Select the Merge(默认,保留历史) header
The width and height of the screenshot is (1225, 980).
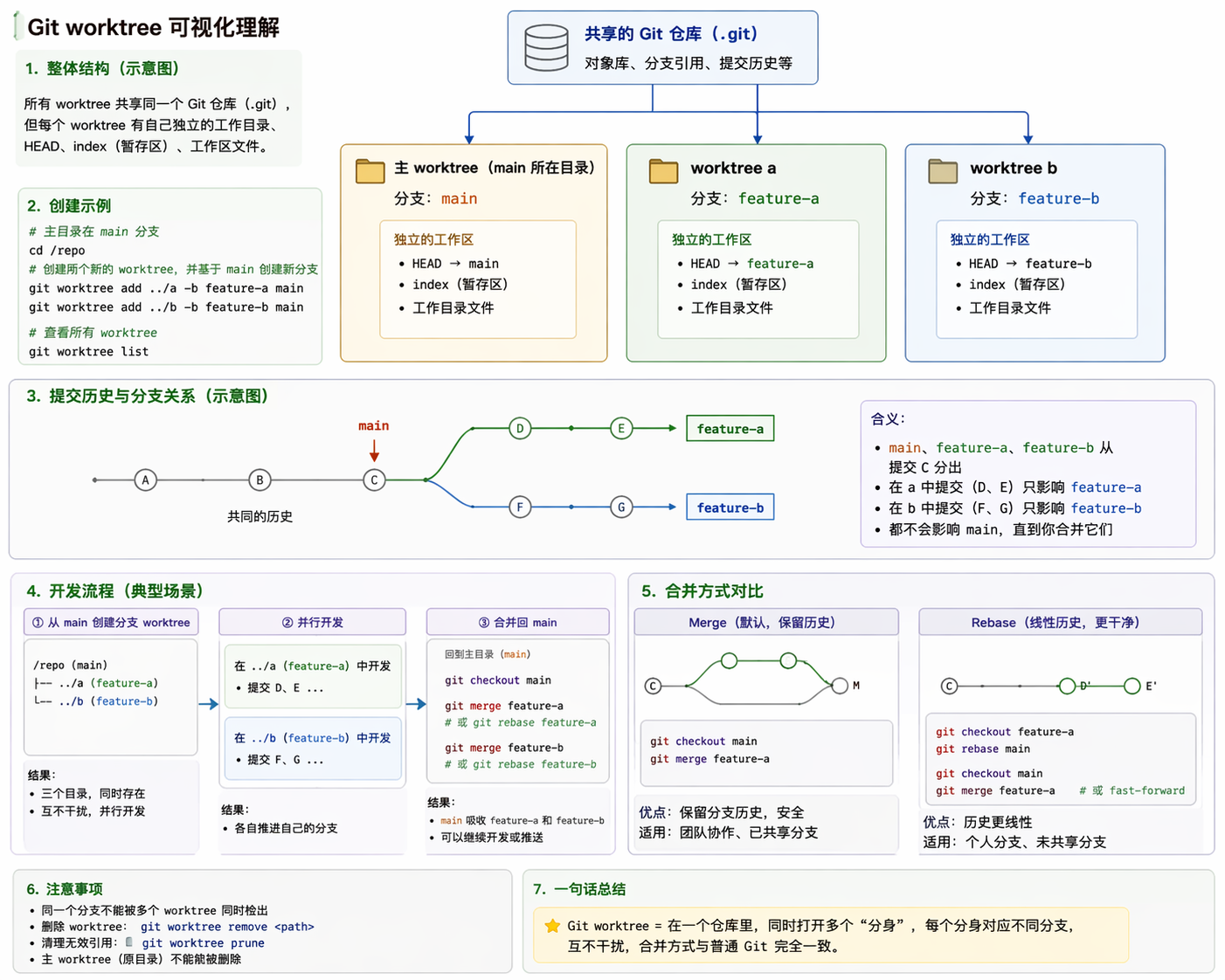(765, 622)
